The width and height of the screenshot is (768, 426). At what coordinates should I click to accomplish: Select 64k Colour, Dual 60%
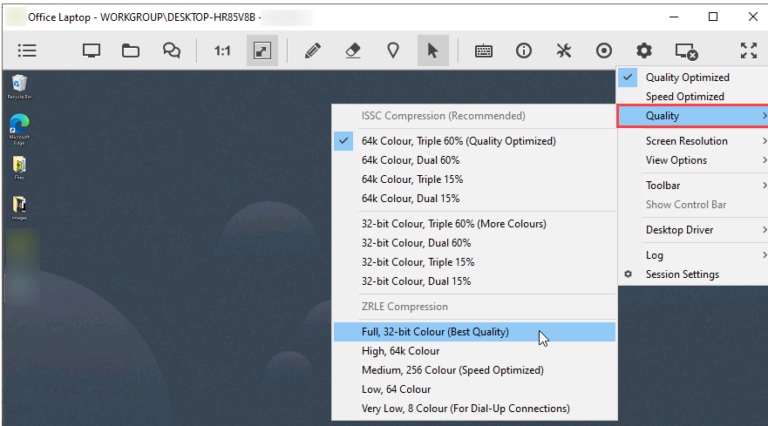tap(474, 160)
